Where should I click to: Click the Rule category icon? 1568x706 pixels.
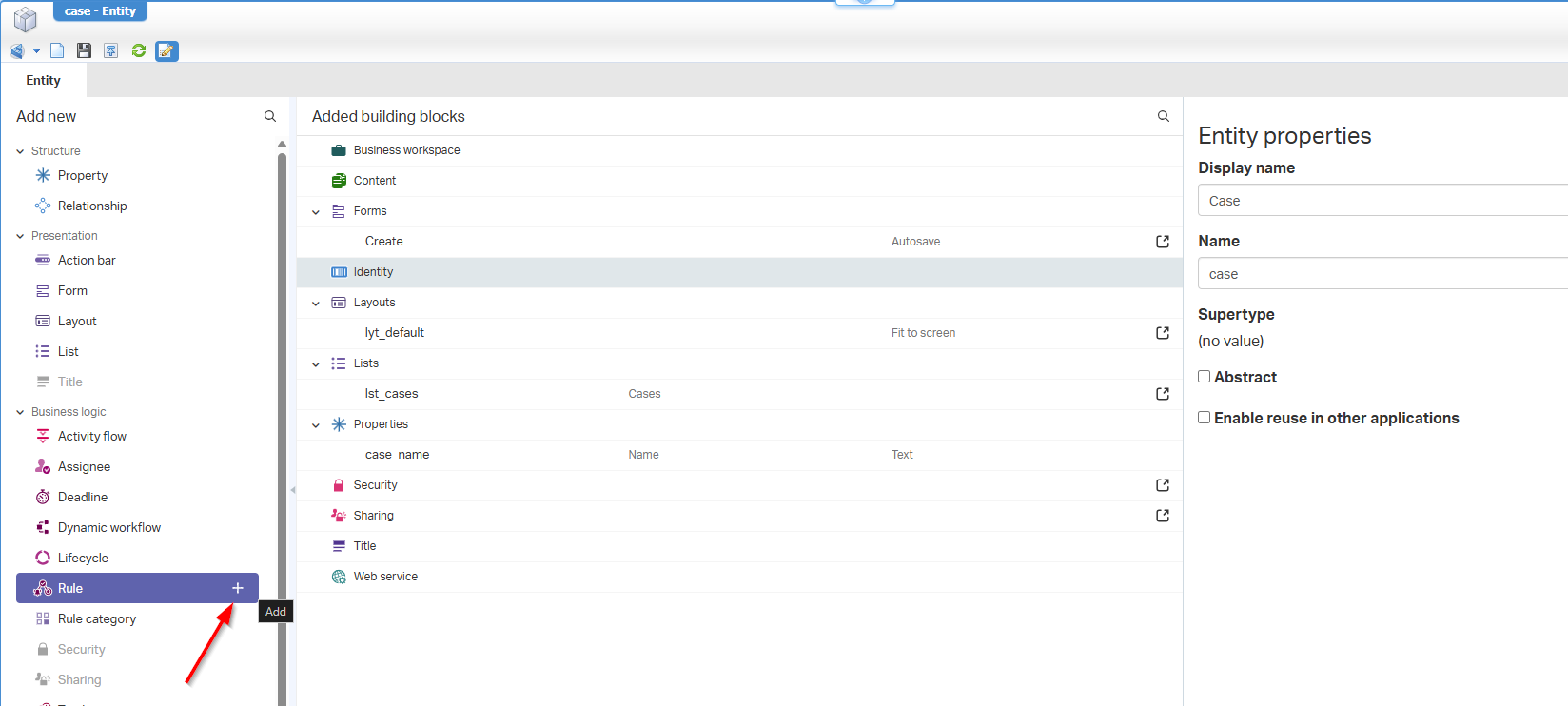click(43, 618)
